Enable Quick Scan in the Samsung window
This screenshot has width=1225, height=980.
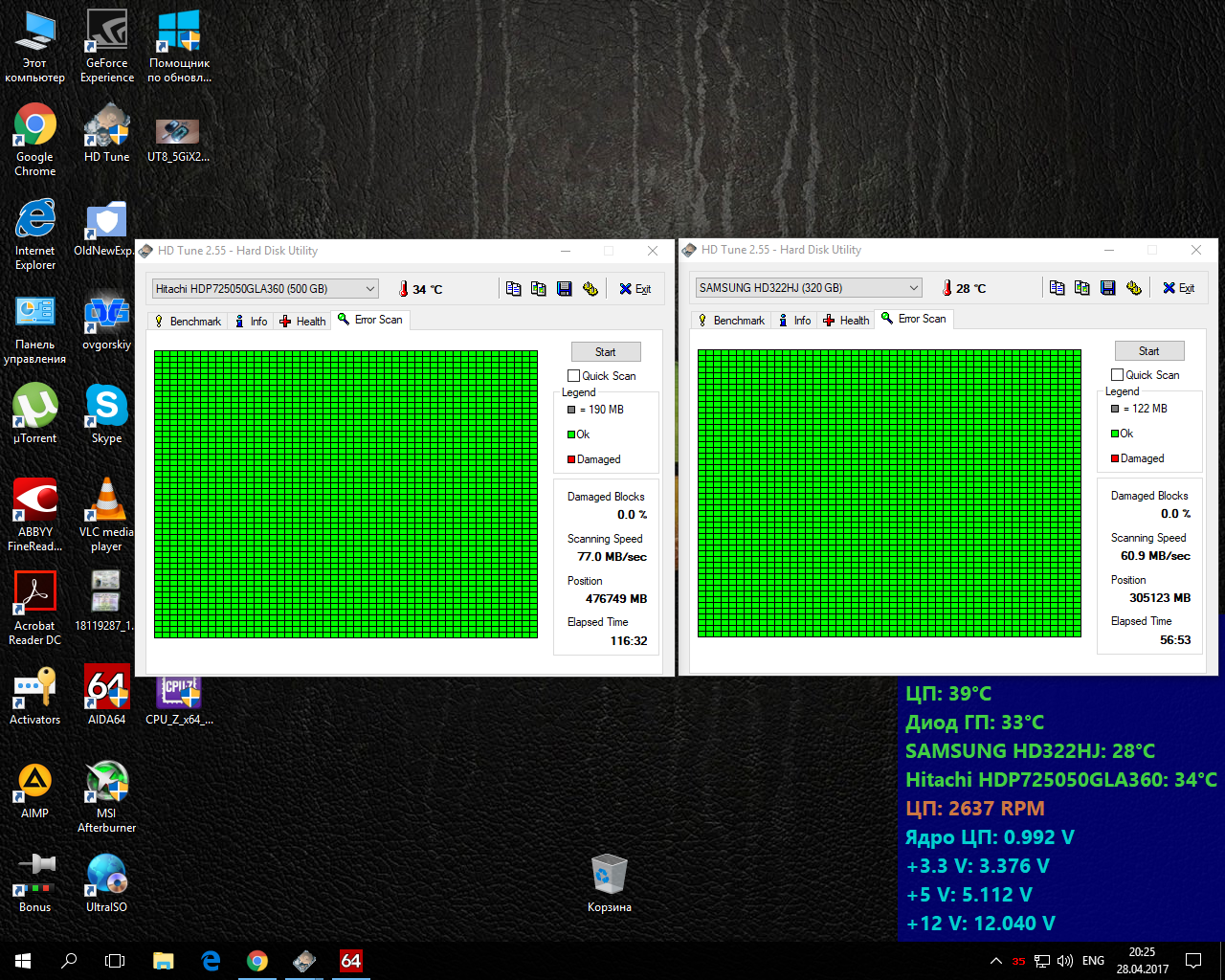(x=1117, y=375)
